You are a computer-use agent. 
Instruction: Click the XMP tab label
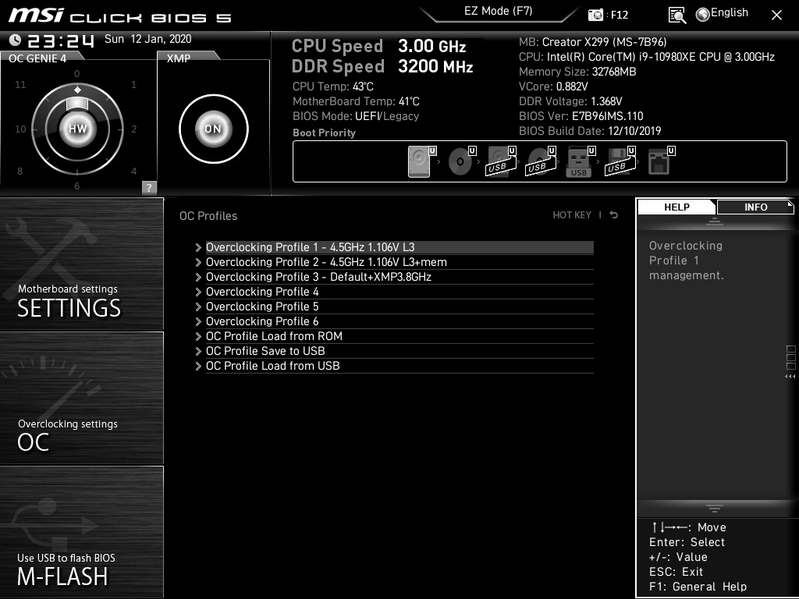click(178, 58)
